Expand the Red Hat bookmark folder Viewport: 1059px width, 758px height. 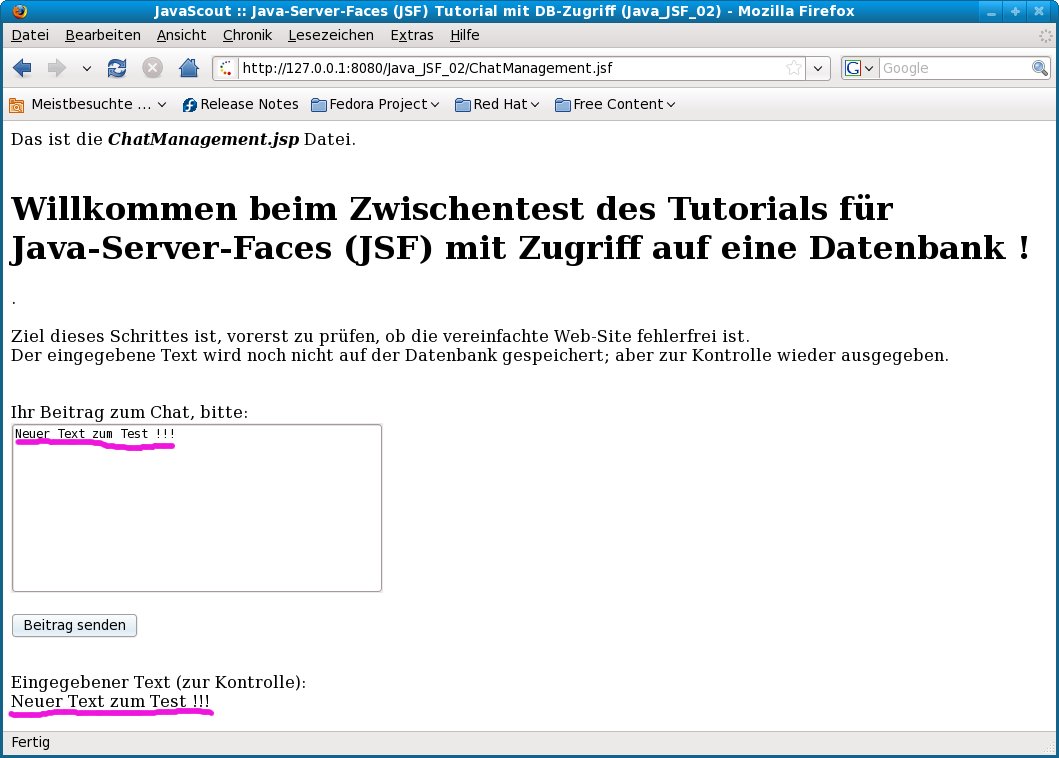[497, 104]
